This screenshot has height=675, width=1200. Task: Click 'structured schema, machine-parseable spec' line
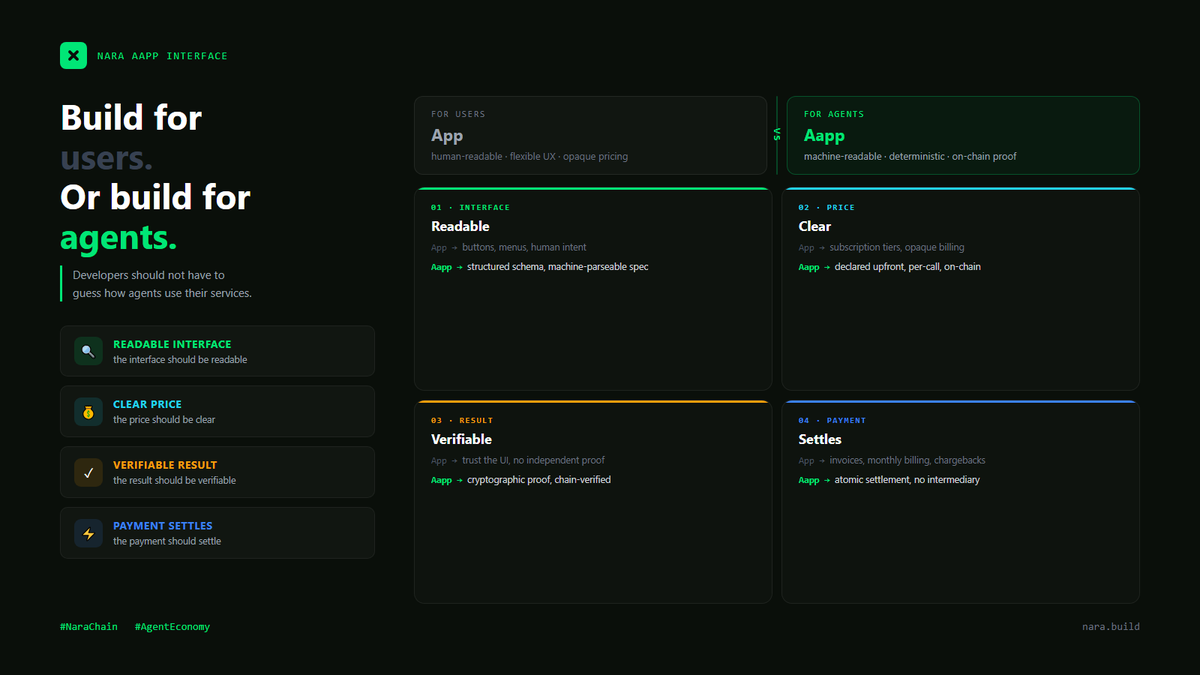(558, 267)
